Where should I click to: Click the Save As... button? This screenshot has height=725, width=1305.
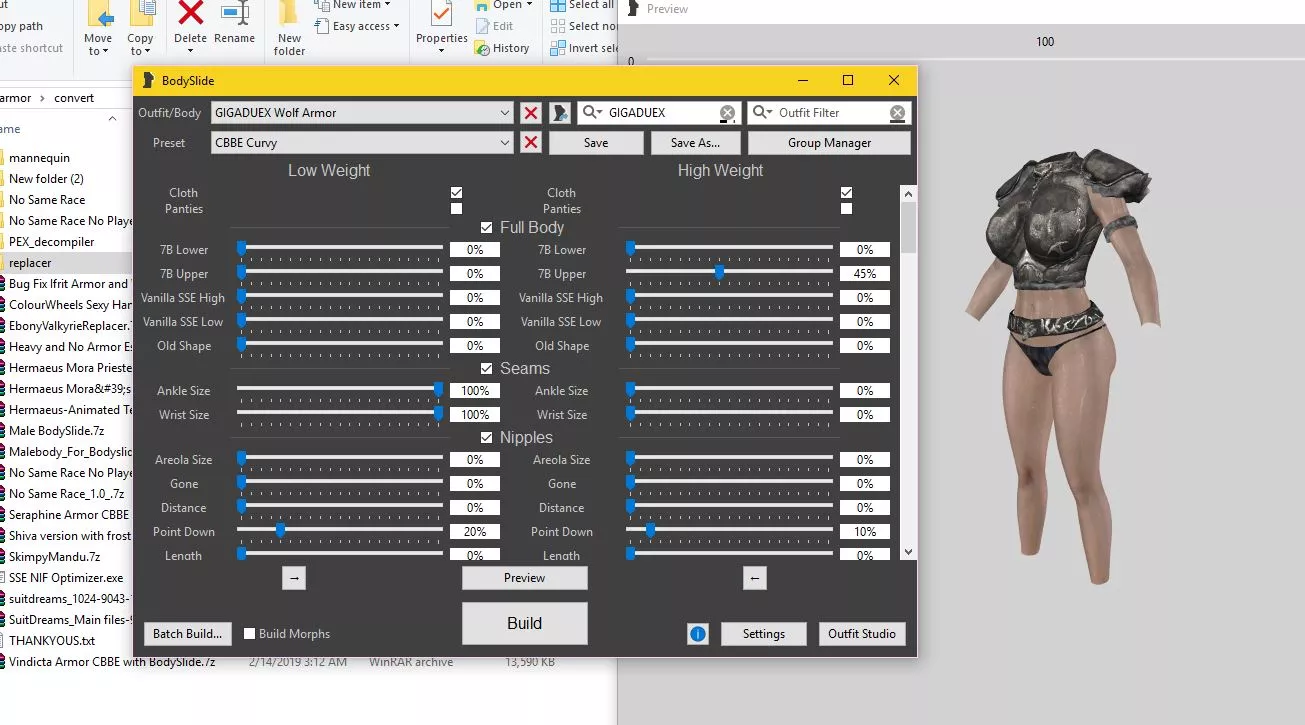pos(696,143)
